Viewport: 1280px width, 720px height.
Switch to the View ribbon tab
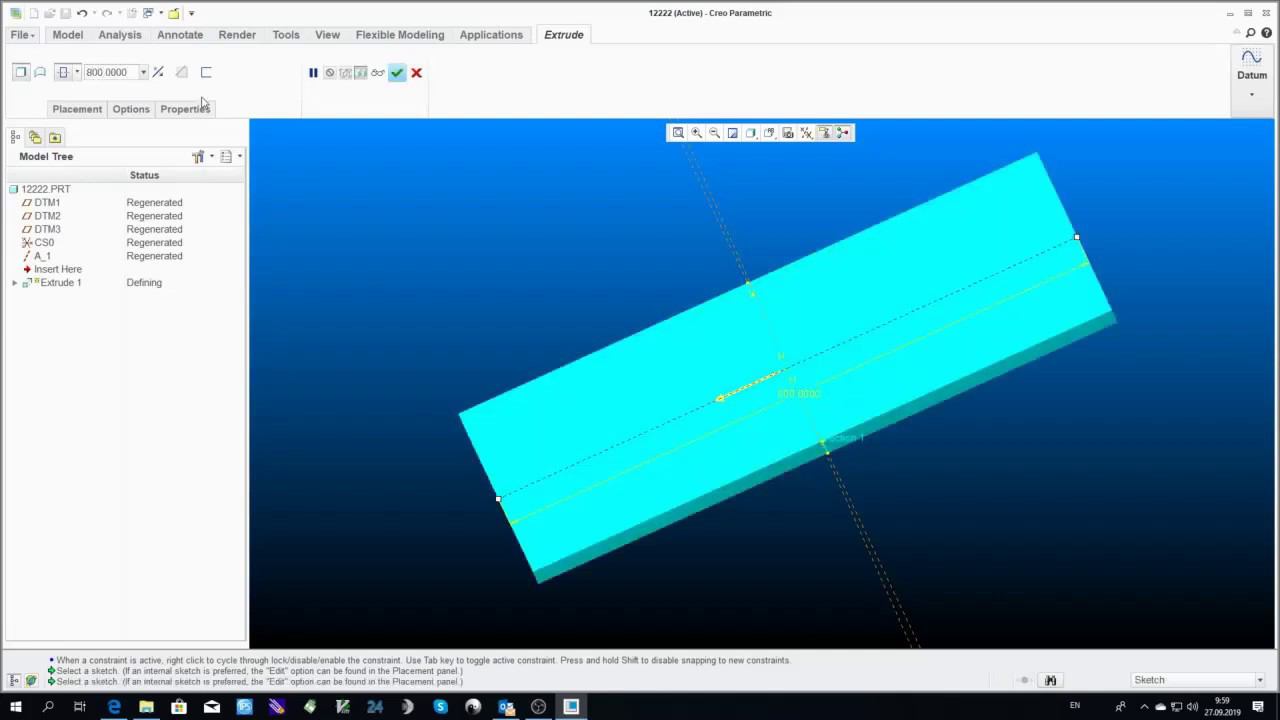pos(328,35)
